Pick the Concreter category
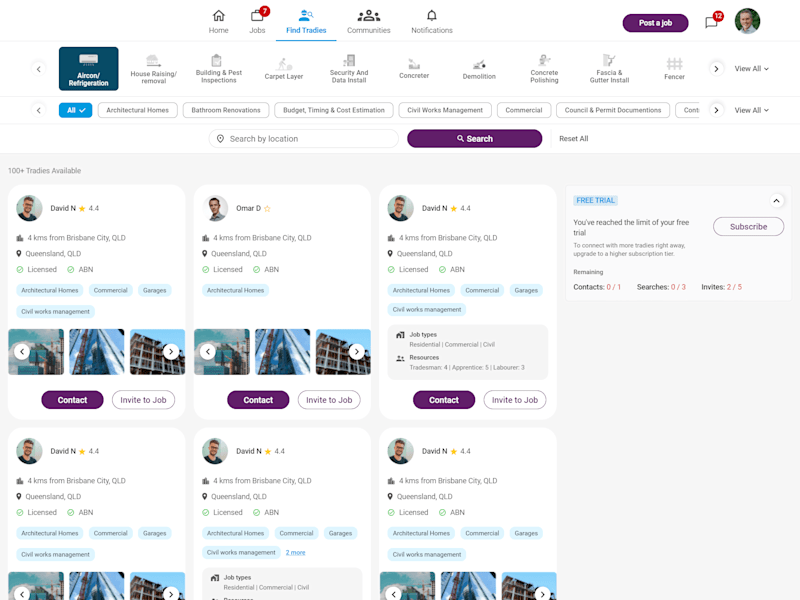Viewport: 800px width, 600px height. point(414,69)
